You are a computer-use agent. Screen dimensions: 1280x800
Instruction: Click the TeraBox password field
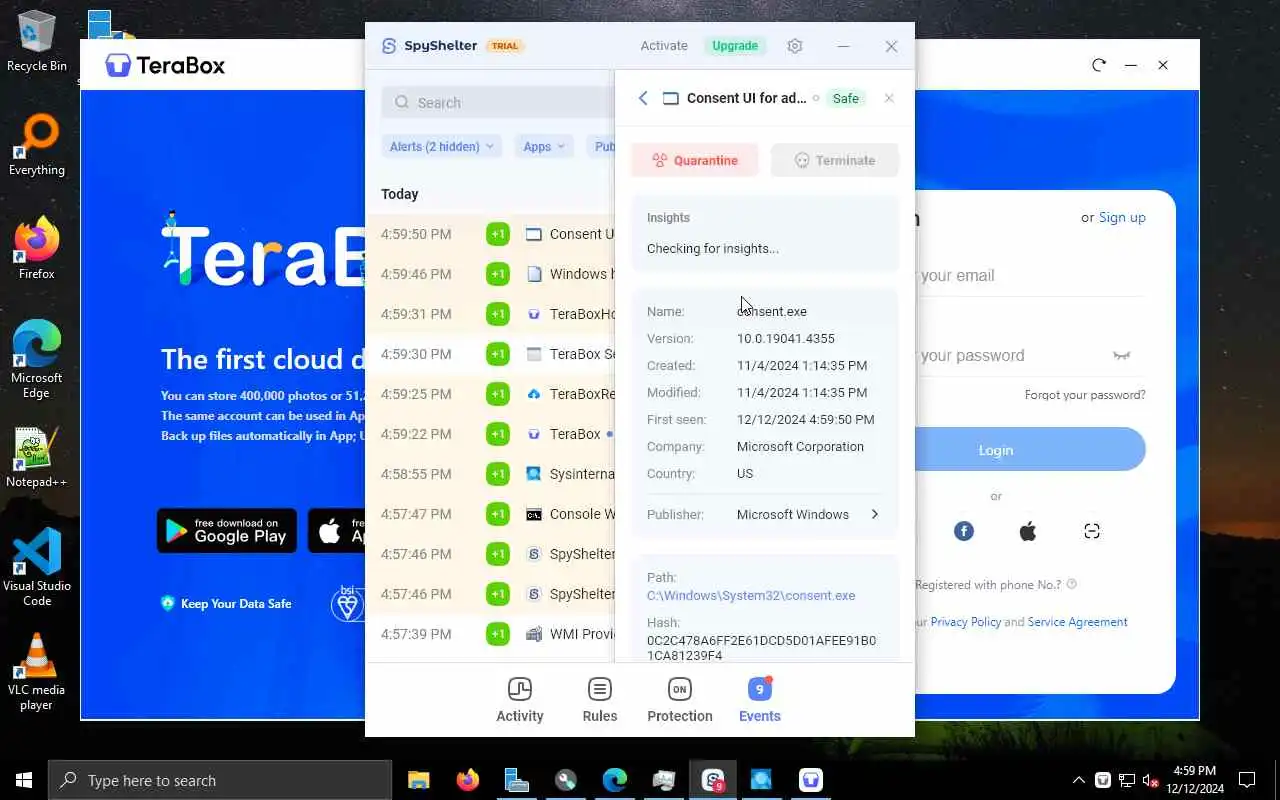pos(1010,355)
